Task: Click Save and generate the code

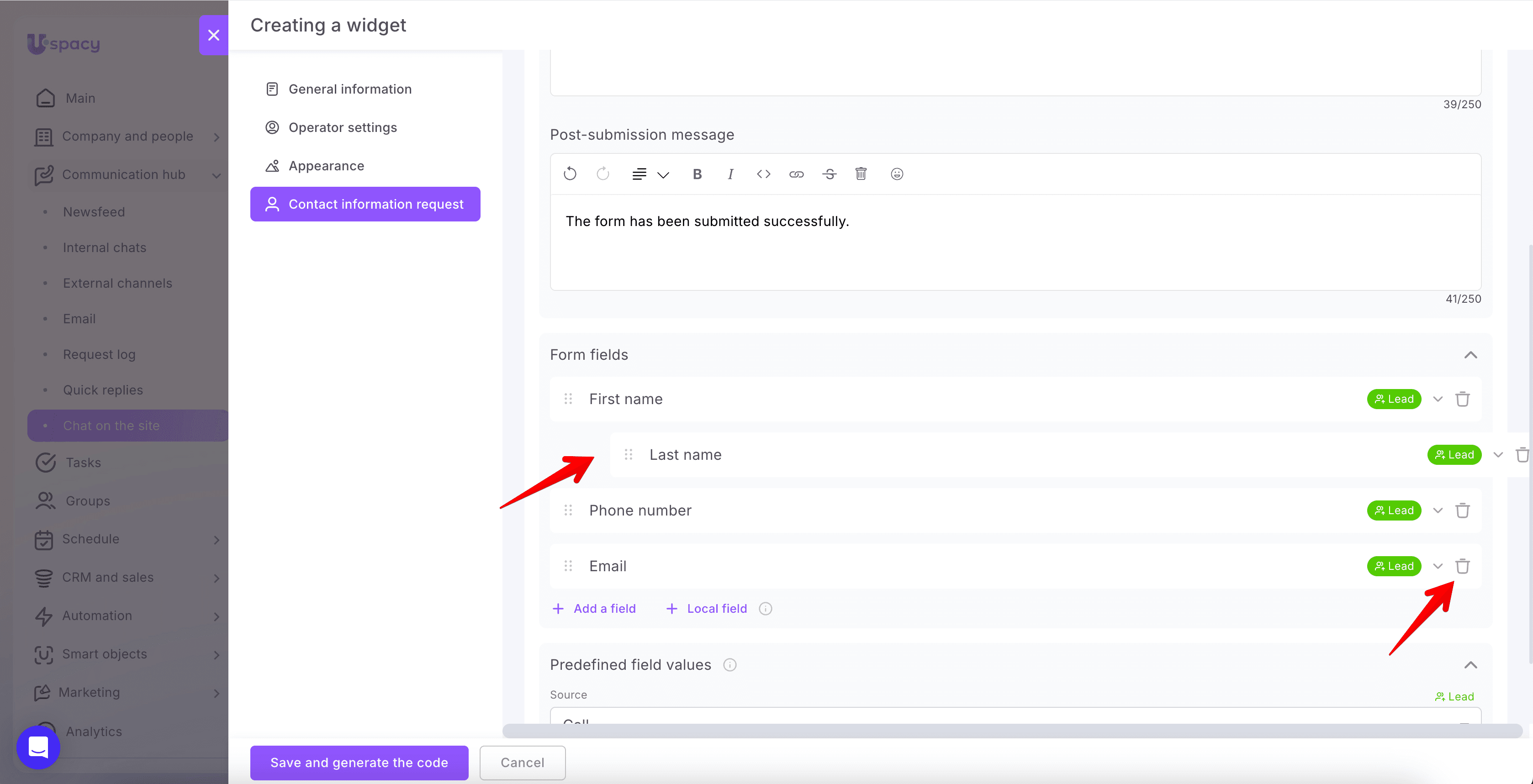Action: point(359,763)
